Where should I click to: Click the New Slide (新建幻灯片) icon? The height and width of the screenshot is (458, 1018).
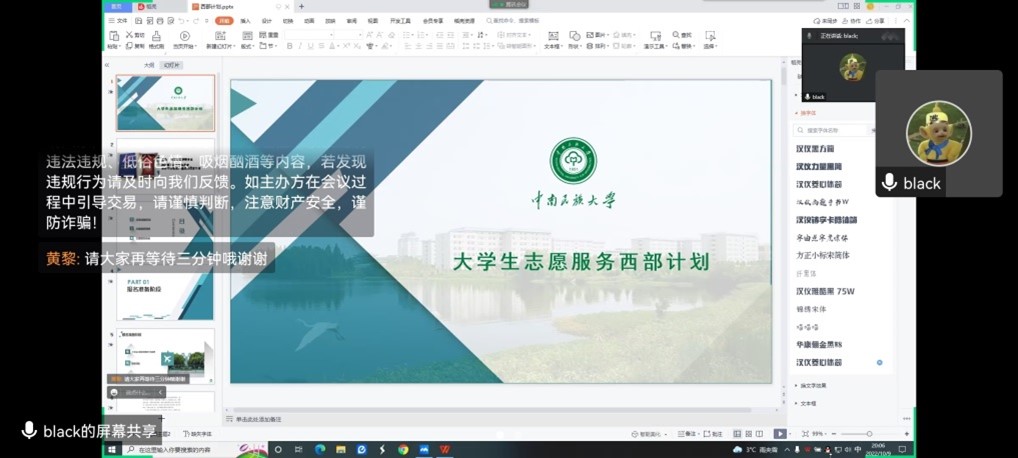pos(220,36)
